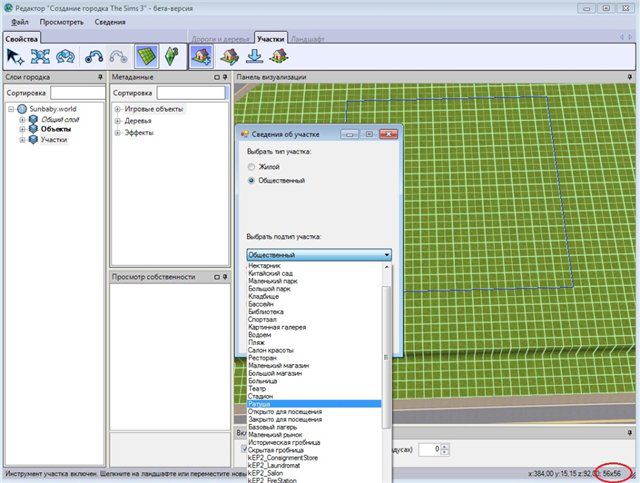Screen dimensions: 640x483
Task: Click the add new lot house icon
Action: [x=200, y=57]
